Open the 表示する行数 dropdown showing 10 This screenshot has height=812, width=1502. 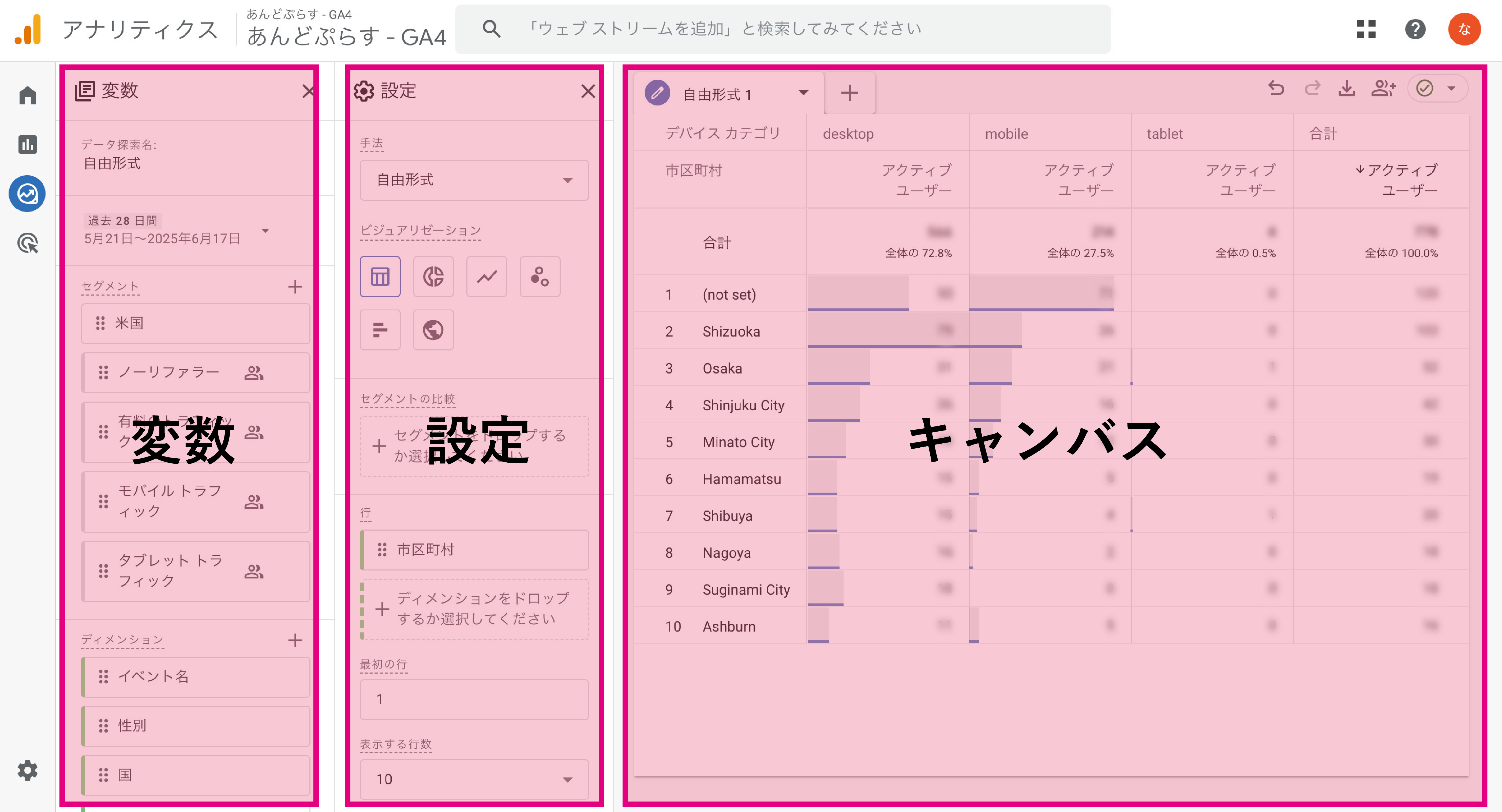[474, 779]
